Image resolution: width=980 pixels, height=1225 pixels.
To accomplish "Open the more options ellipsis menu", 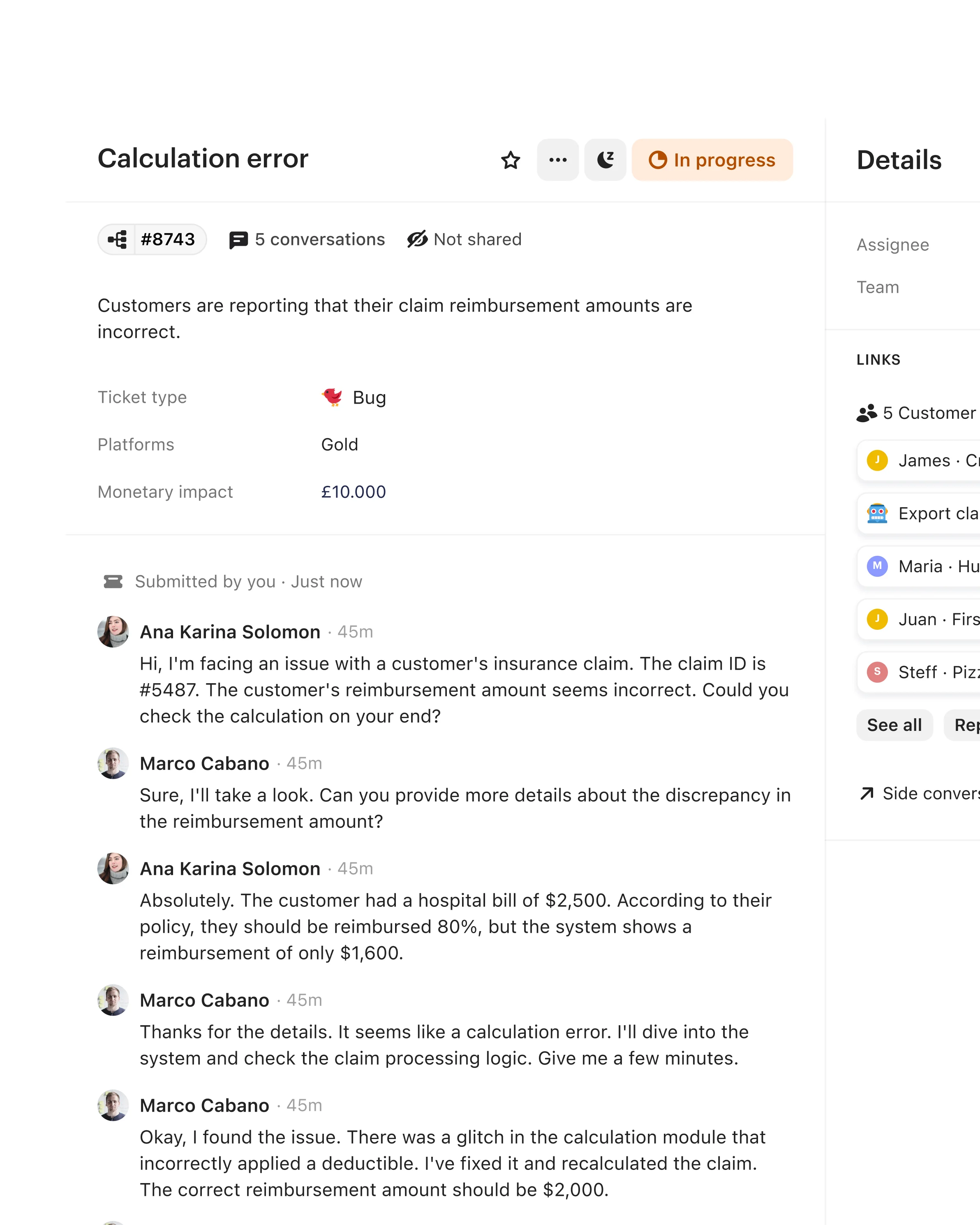I will (557, 159).
